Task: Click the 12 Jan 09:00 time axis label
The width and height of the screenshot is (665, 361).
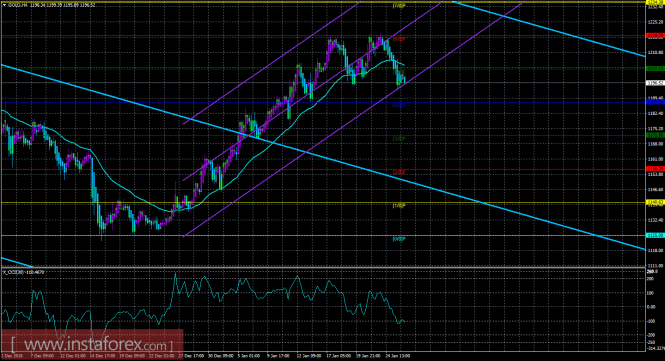Action: click(308, 356)
